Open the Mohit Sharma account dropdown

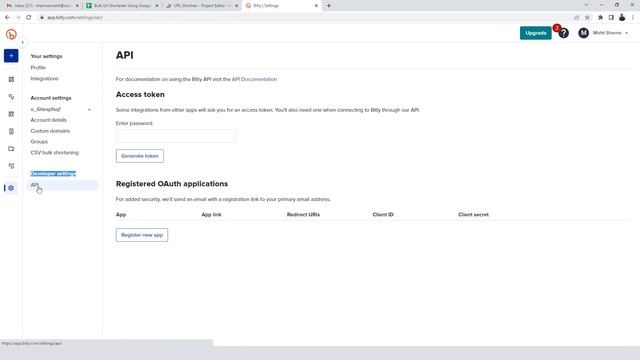pos(611,33)
